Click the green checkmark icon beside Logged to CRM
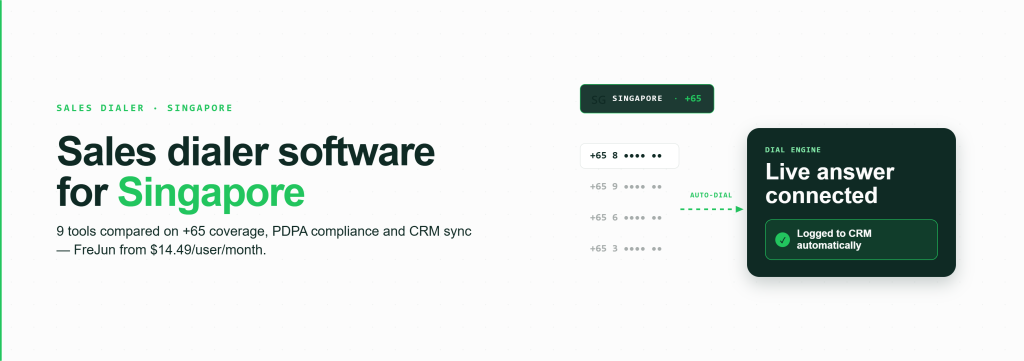The width and height of the screenshot is (1024, 361). pyautogui.click(x=782, y=240)
